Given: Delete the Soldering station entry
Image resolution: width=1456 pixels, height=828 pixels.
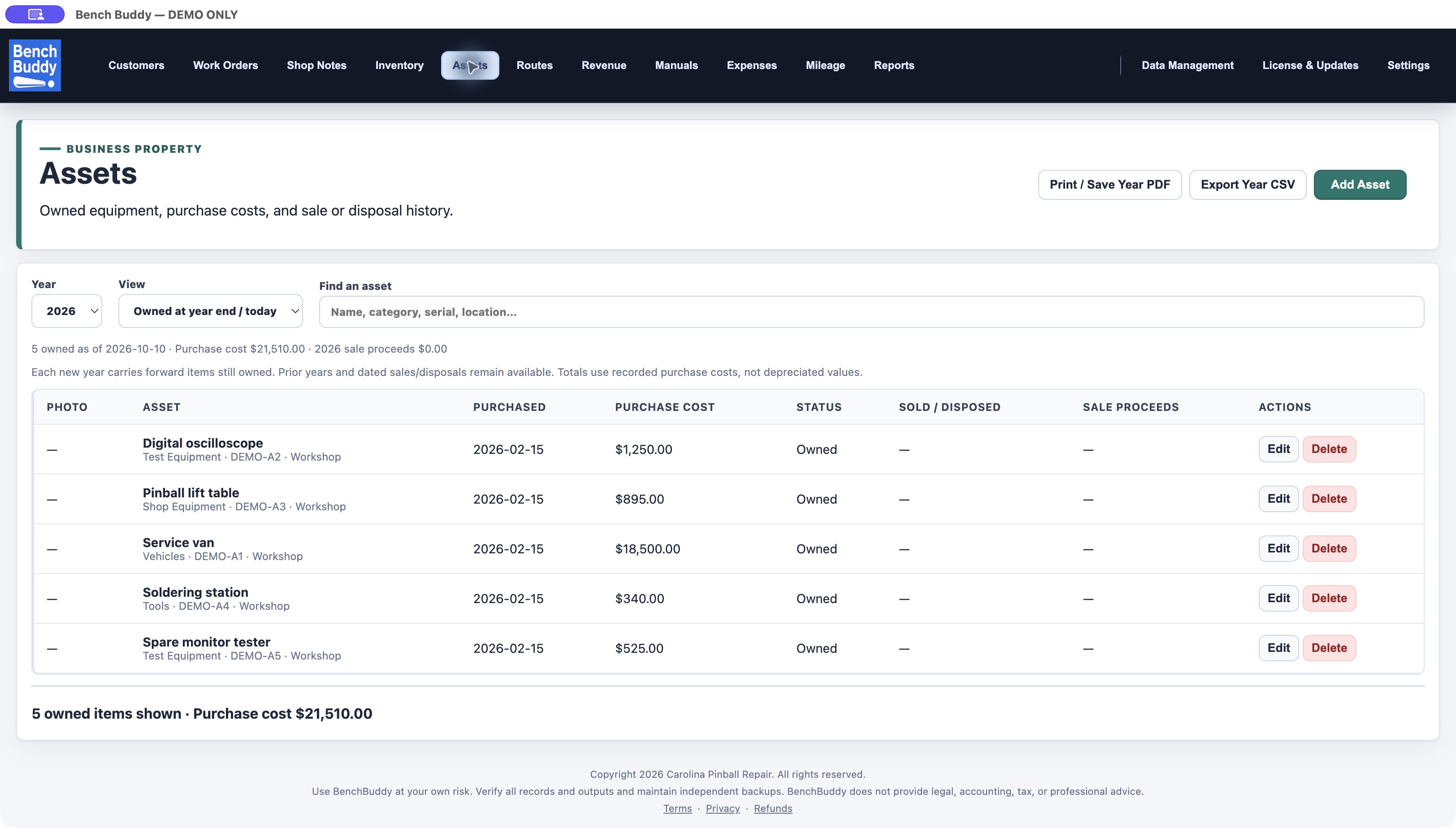Looking at the screenshot, I should click(1329, 598).
